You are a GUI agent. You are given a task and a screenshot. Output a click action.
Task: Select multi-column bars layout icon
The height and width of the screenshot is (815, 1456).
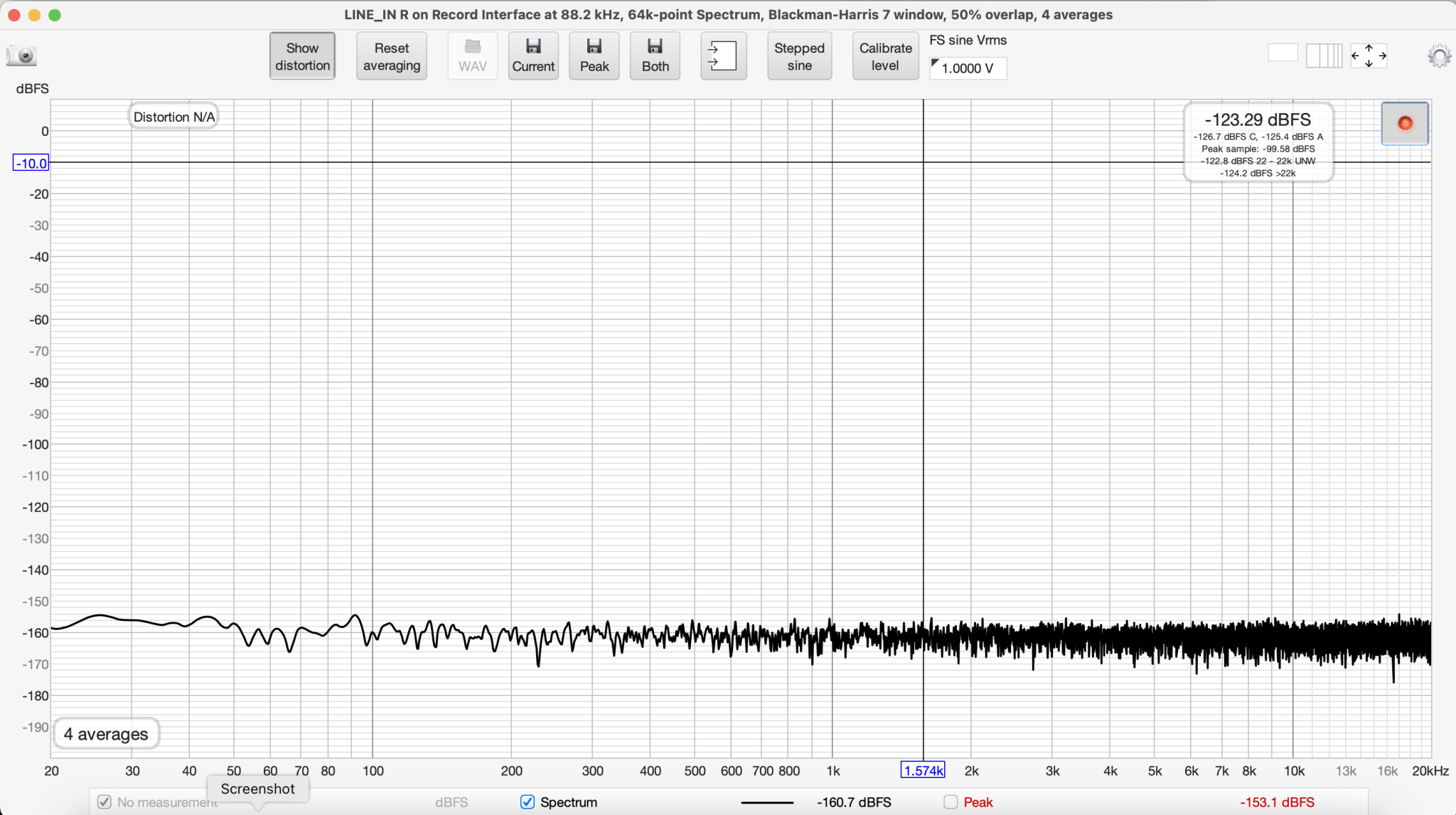pos(1324,55)
